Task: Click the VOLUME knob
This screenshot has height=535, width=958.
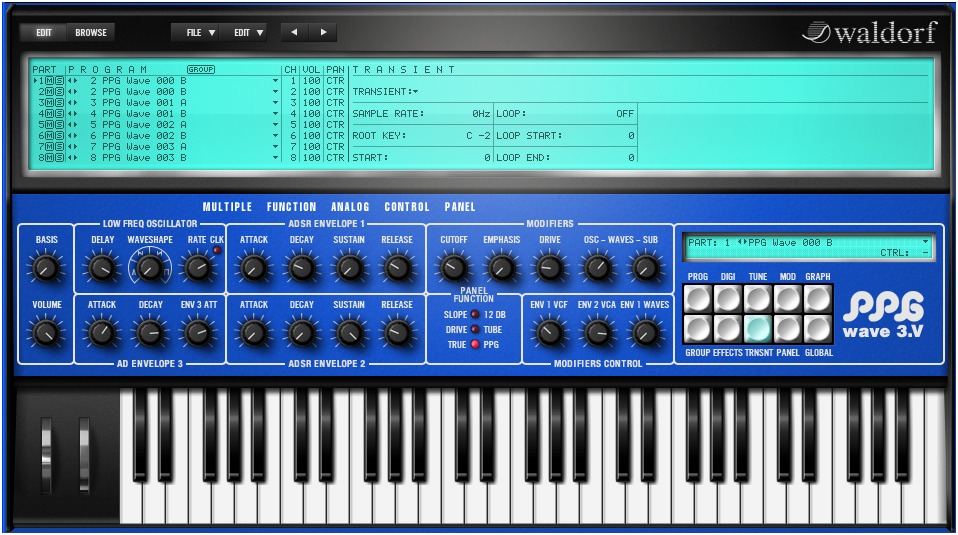Action: 46,333
